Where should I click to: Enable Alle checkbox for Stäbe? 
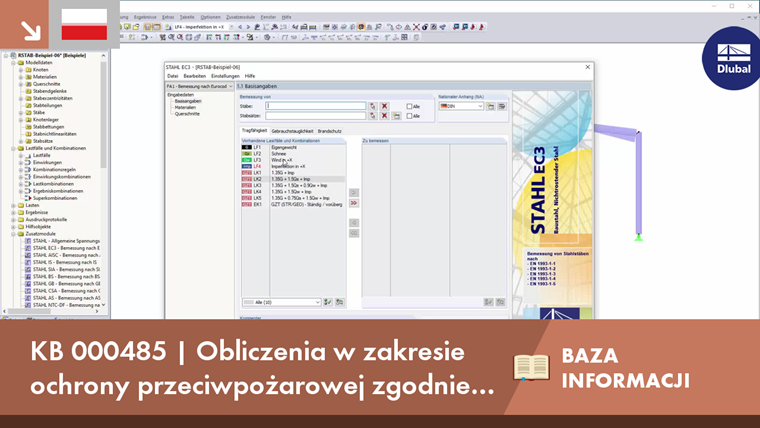click(x=409, y=107)
